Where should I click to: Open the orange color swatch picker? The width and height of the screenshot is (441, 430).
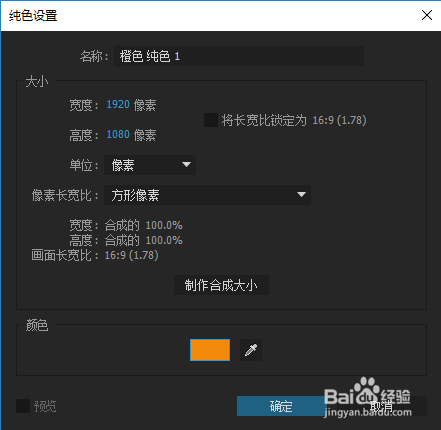[x=210, y=350]
